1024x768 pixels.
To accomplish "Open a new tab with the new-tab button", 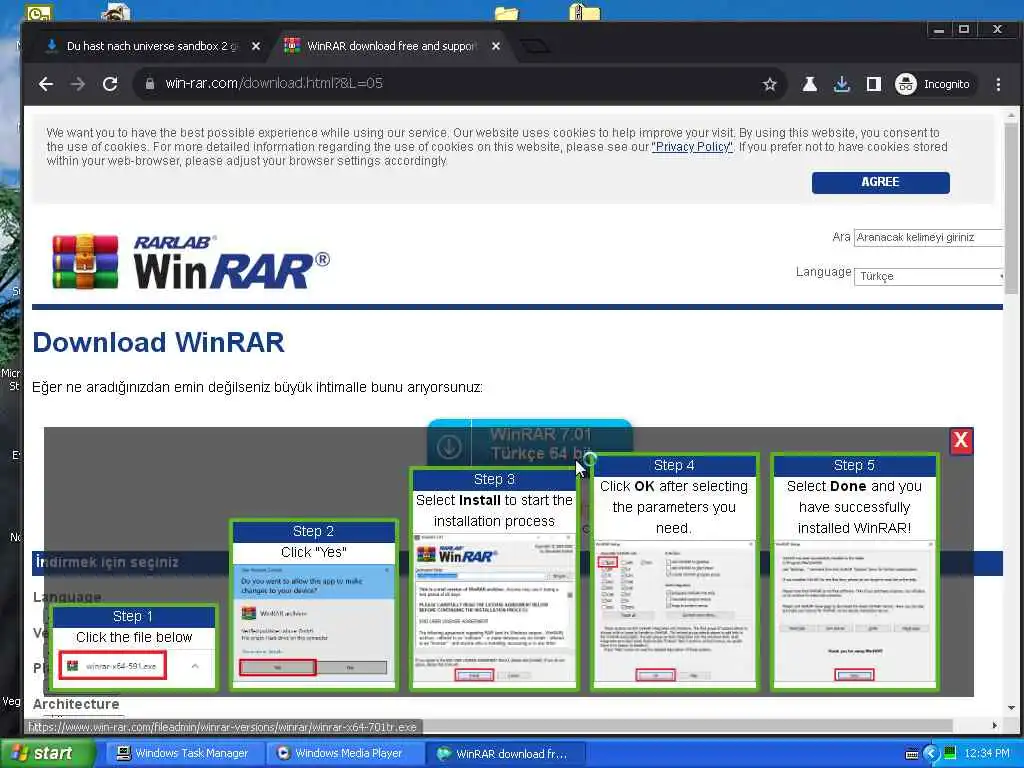I will [535, 46].
